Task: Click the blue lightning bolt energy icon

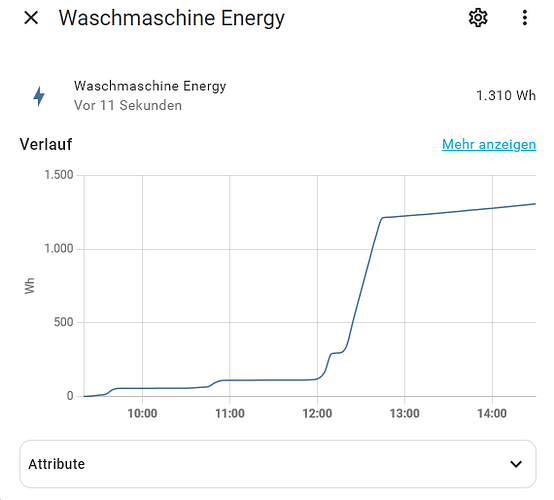Action: coord(39,96)
